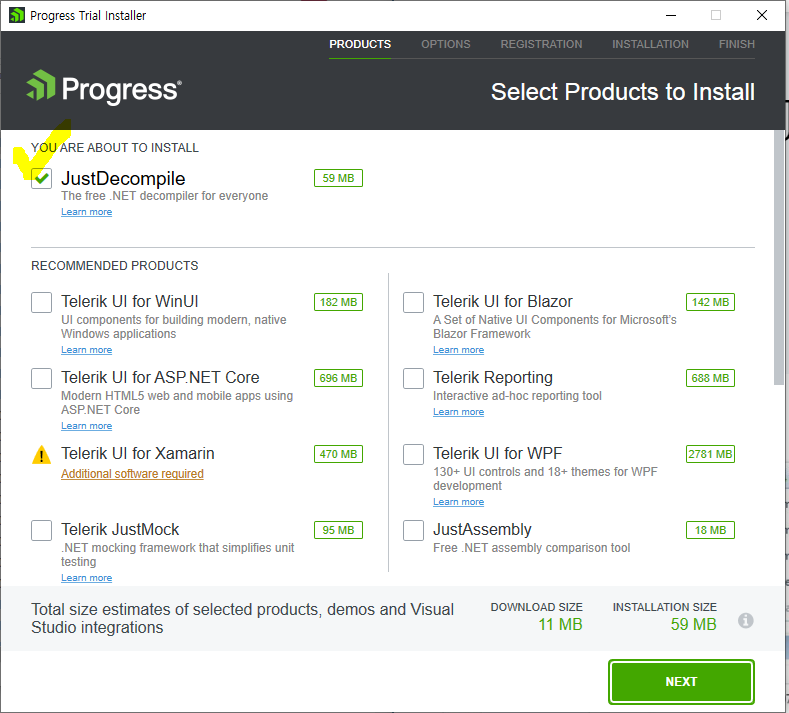Viewport: 789px width, 713px height.
Task: Click the 470 MB Xamarin size badge
Action: (x=338, y=454)
